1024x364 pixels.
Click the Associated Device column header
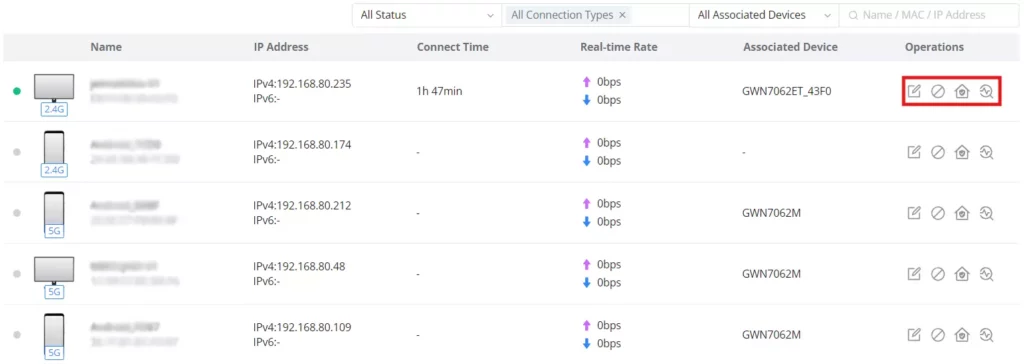tap(790, 47)
